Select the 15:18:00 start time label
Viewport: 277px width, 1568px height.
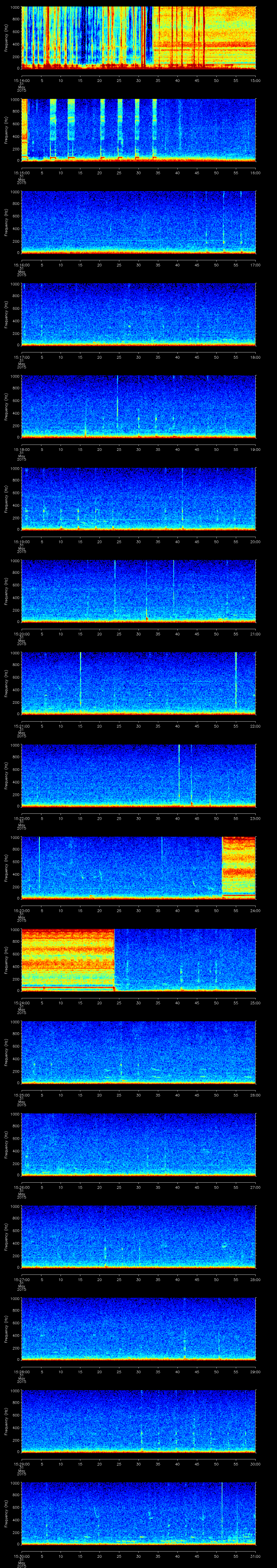tap(21, 449)
